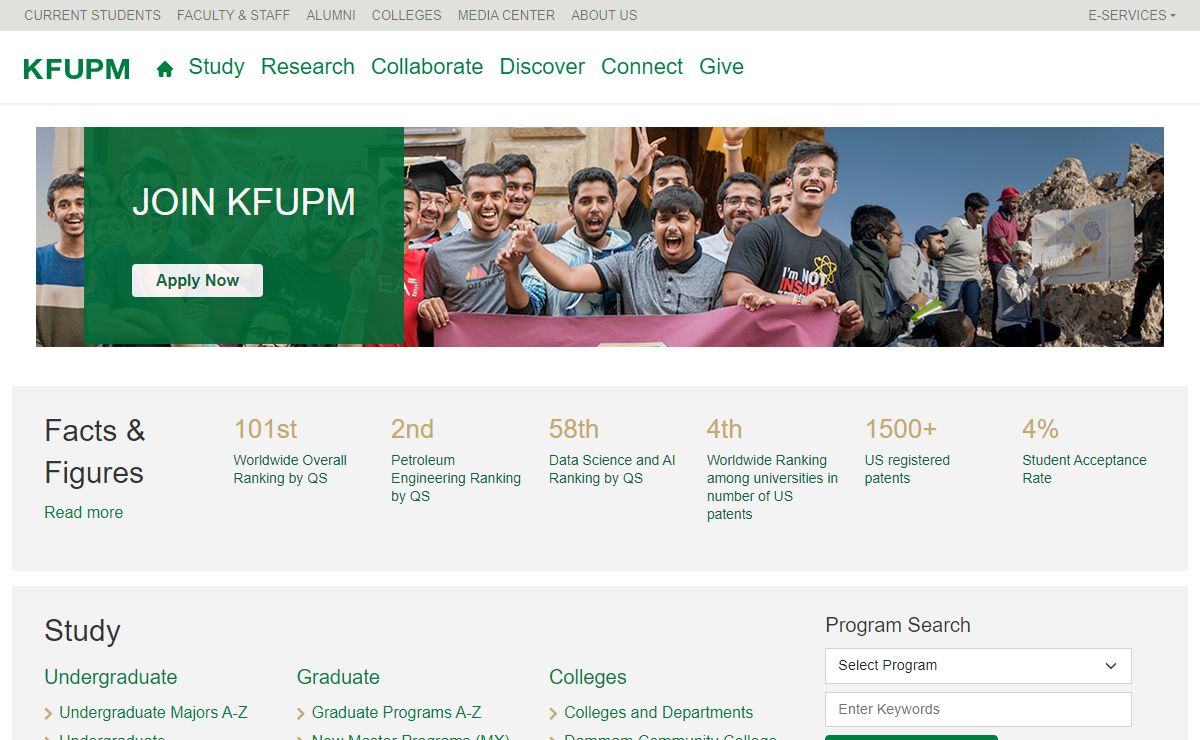The width and height of the screenshot is (1200, 740).
Task: Open the Faculty & Staff link
Action: click(x=233, y=15)
